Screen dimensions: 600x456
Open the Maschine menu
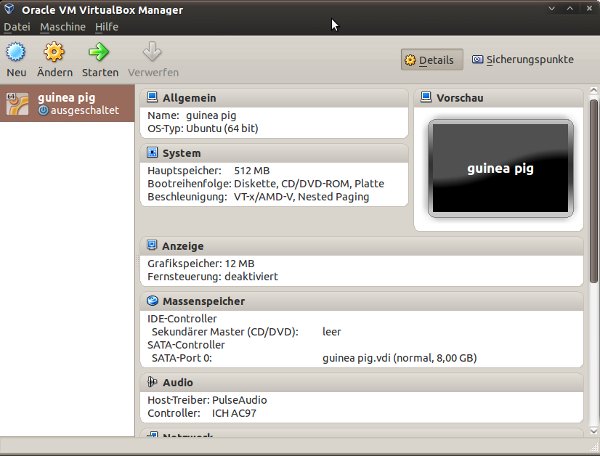pos(63,27)
